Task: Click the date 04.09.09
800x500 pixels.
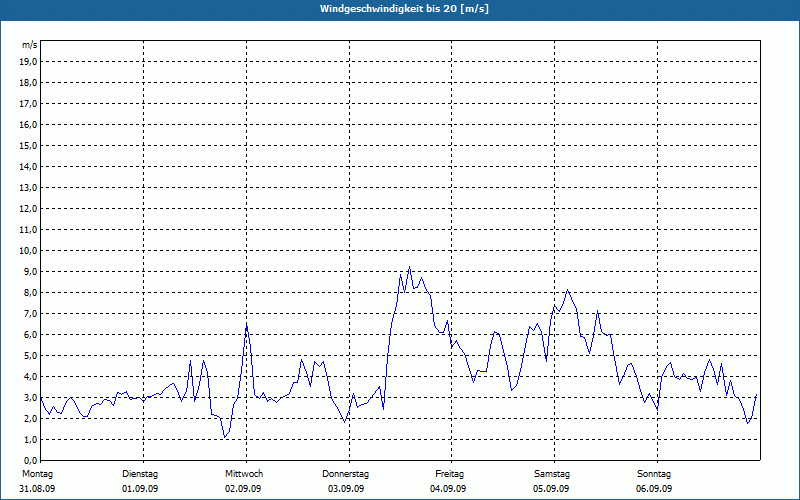Action: click(448, 489)
